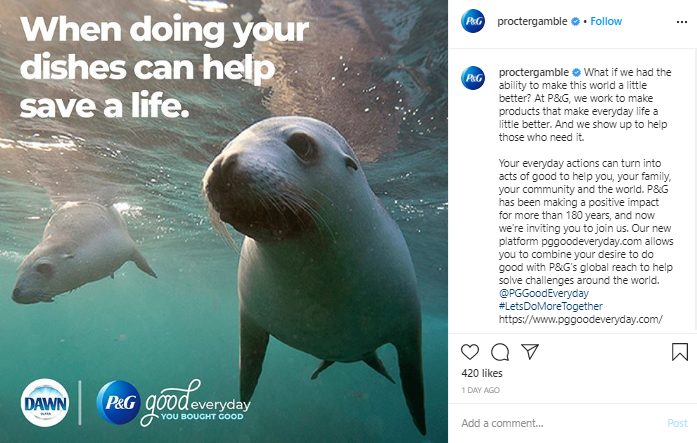This screenshot has width=697, height=443.
Task: Click the P&G avatar beside the caption
Action: click(473, 78)
